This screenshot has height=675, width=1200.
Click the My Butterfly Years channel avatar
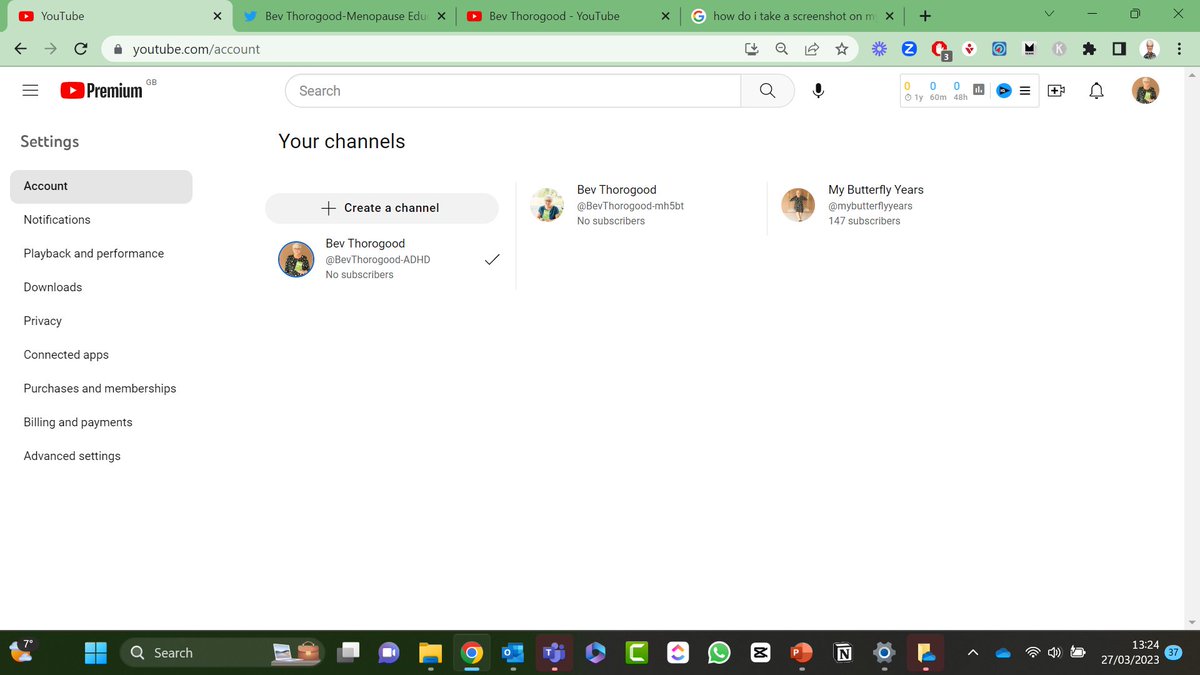click(798, 205)
